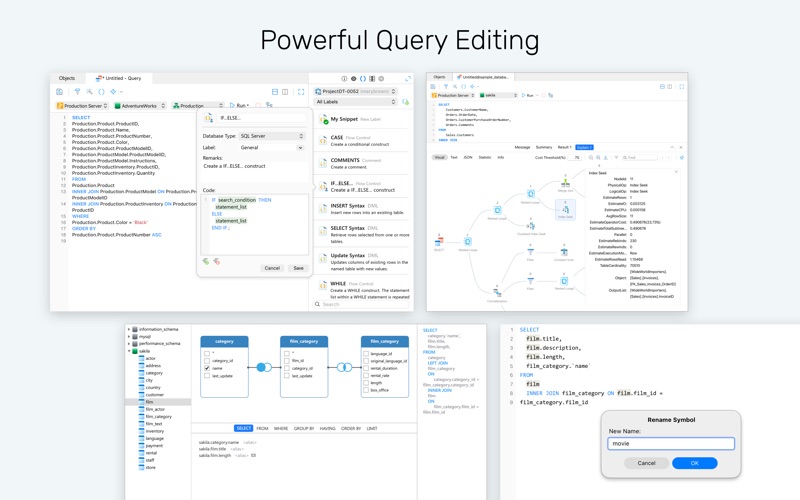The image size is (800, 500).
Task: Switch to JSON explain view
Action: 468,158
